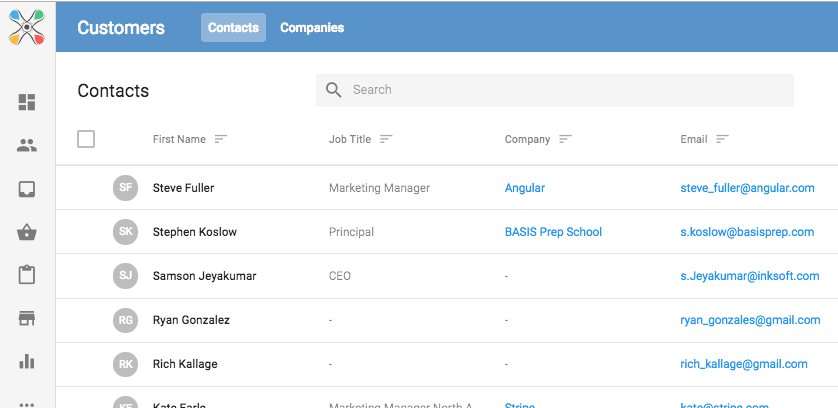Select the Stephen Koslow name
The image size is (838, 408).
(x=195, y=232)
